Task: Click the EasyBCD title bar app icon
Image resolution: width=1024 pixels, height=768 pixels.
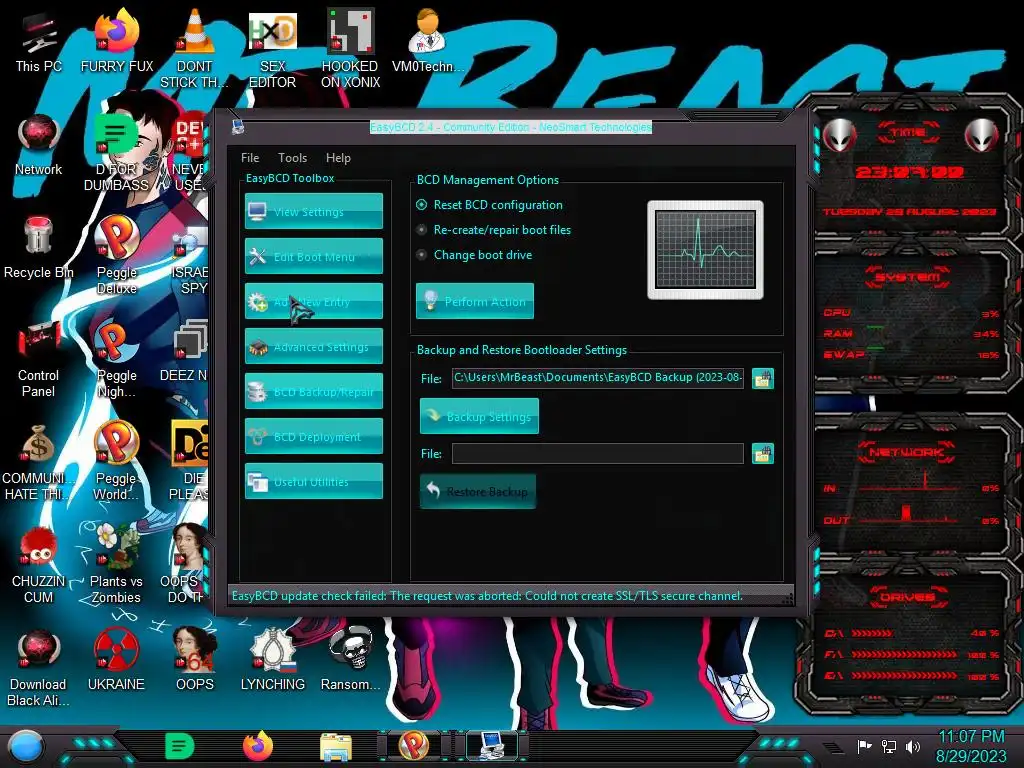Action: (x=238, y=127)
